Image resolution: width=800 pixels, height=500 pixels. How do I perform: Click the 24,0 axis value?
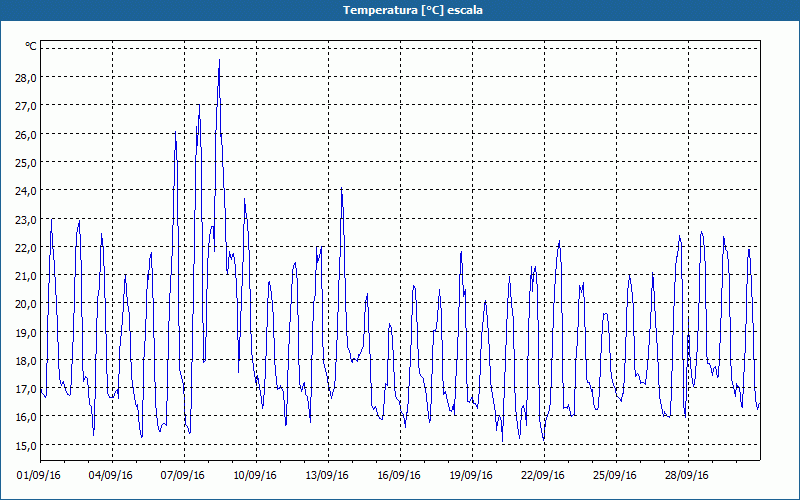(x=27, y=190)
